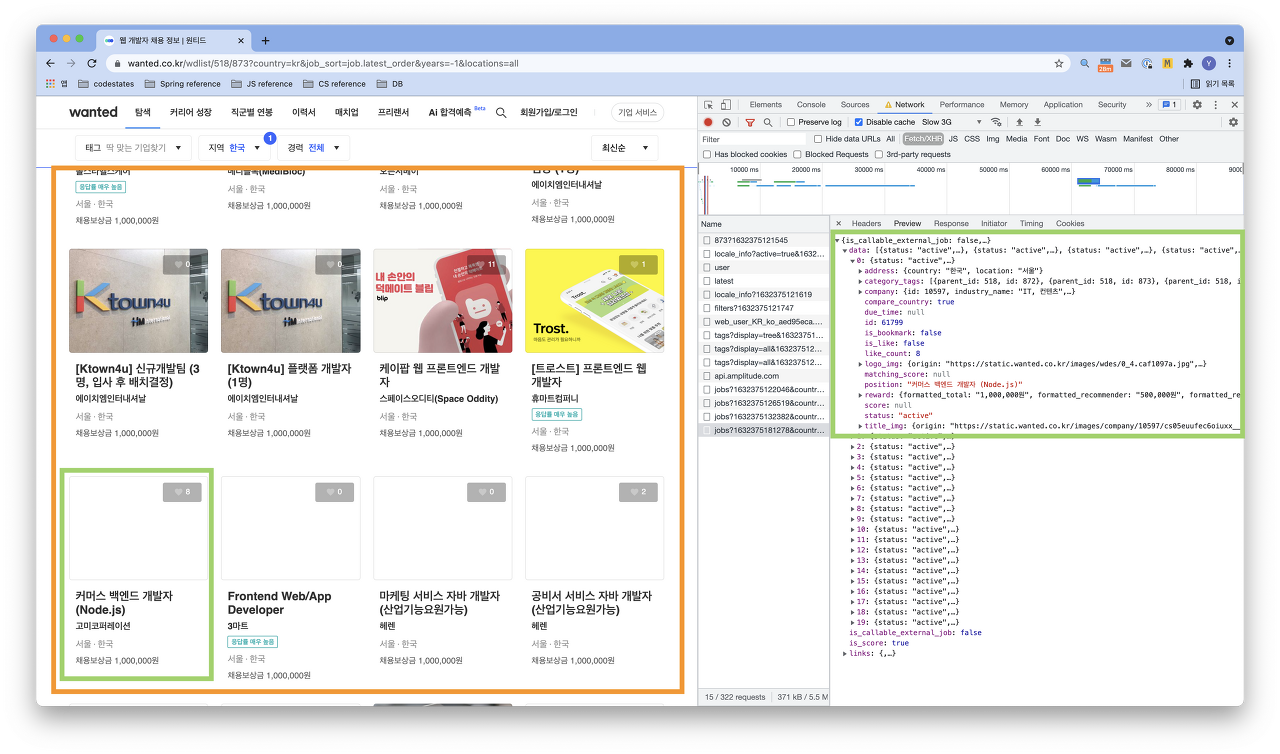Check Has blocked cookies checkbox
Image resolution: width=1280 pixels, height=754 pixels.
click(707, 155)
